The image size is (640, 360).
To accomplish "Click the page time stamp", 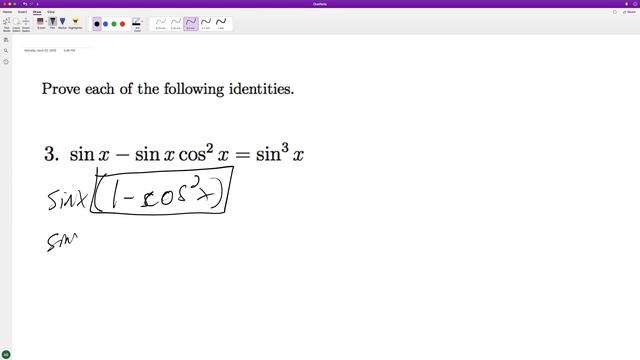I will point(69,51).
